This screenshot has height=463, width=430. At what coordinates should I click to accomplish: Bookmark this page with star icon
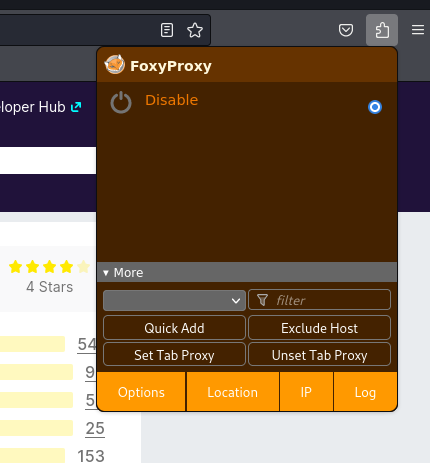pos(195,30)
